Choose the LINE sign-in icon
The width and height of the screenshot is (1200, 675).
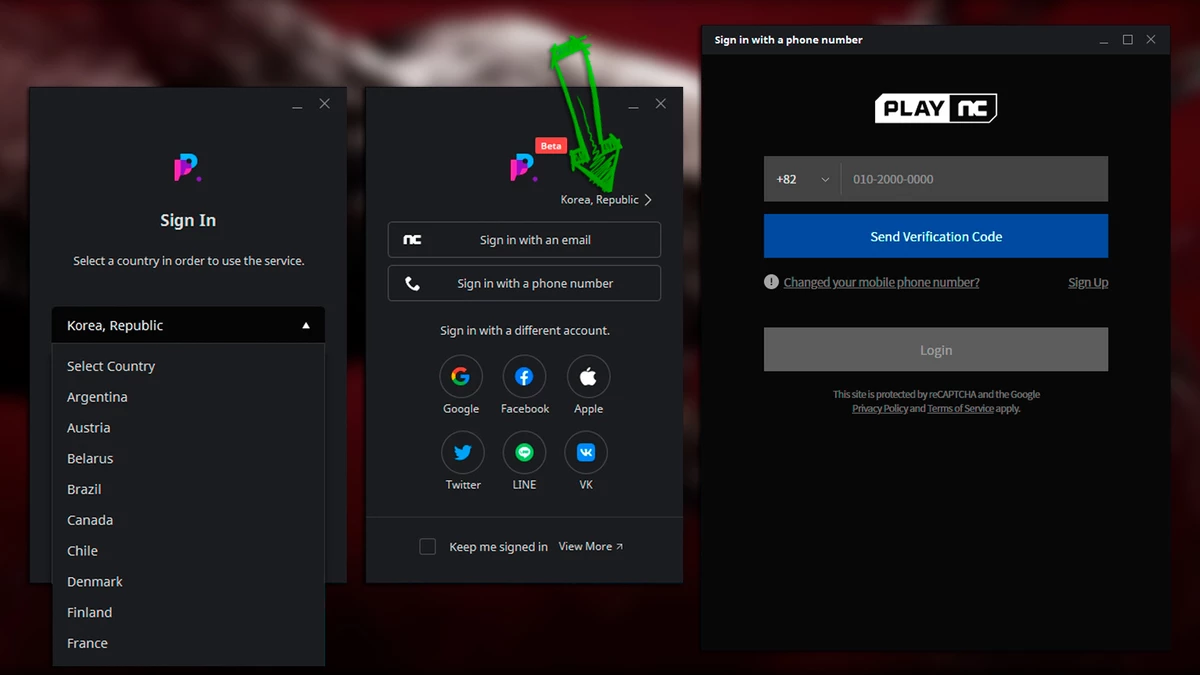524,452
